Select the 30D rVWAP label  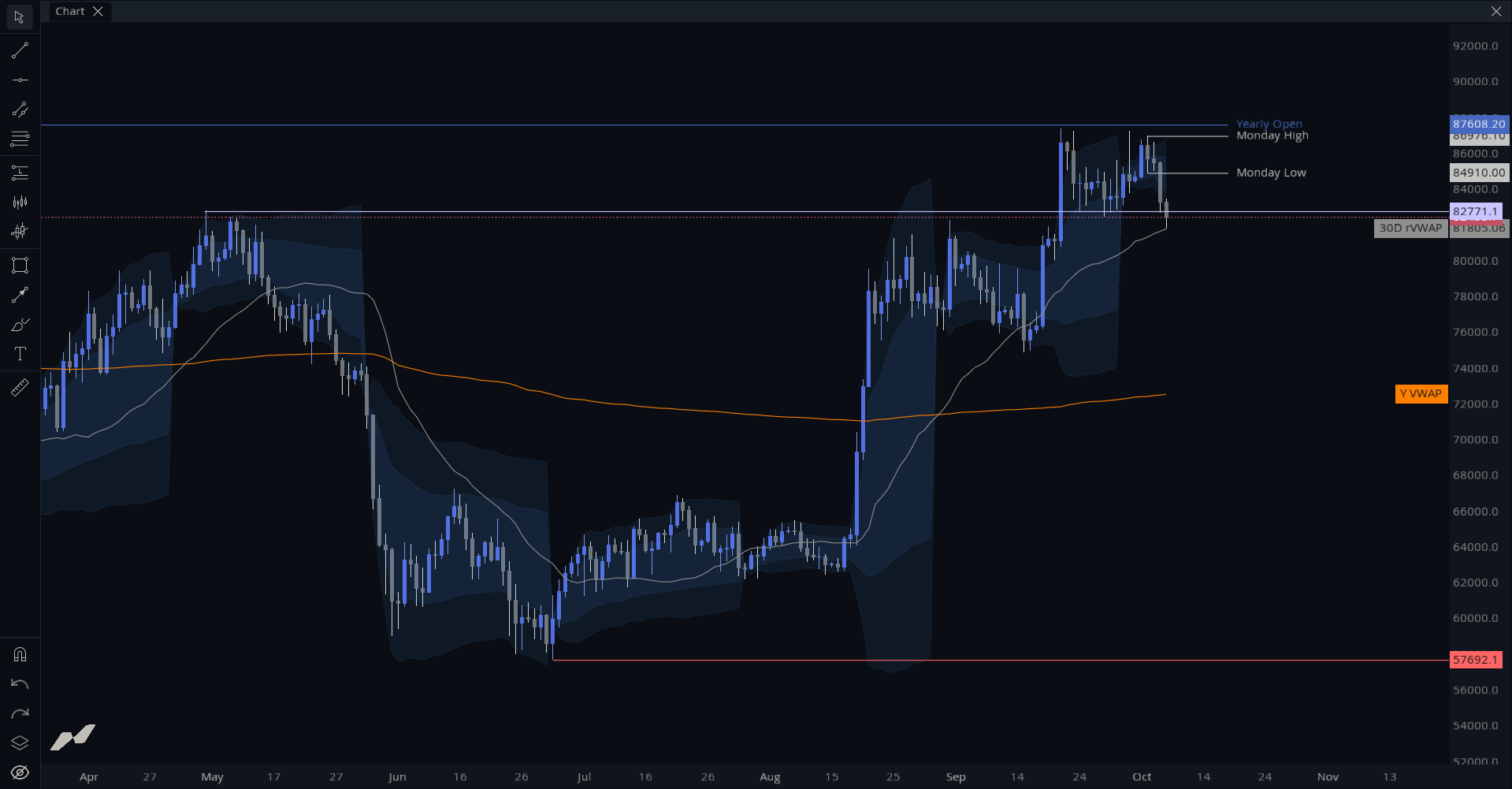[x=1410, y=228]
